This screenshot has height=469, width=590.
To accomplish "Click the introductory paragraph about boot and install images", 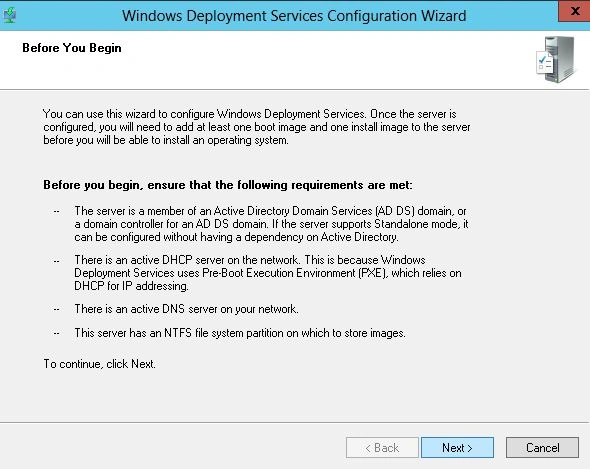I will 257,127.
